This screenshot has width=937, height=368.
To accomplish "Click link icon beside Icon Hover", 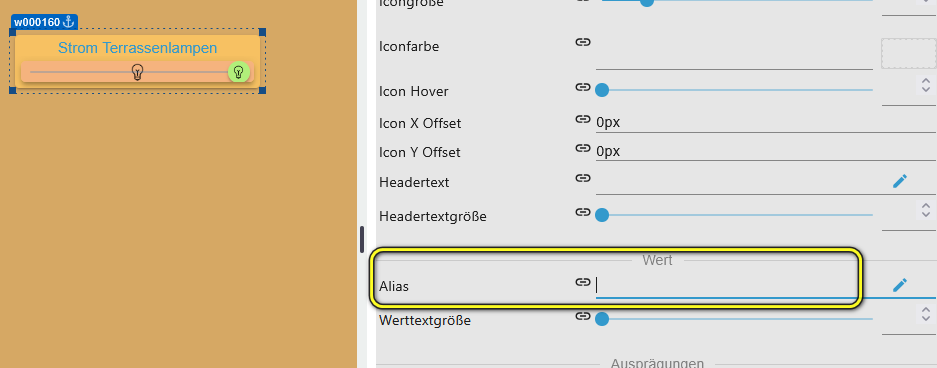I will pos(583,87).
